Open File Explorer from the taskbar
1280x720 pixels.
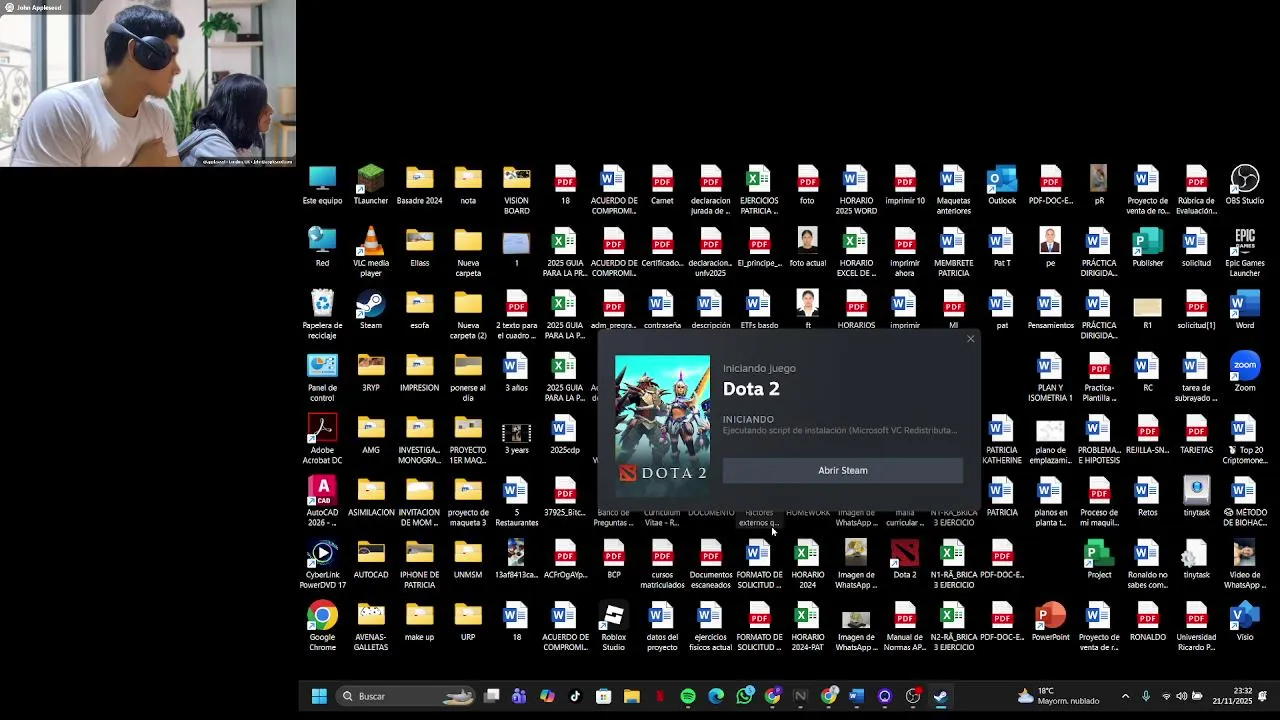click(x=632, y=696)
